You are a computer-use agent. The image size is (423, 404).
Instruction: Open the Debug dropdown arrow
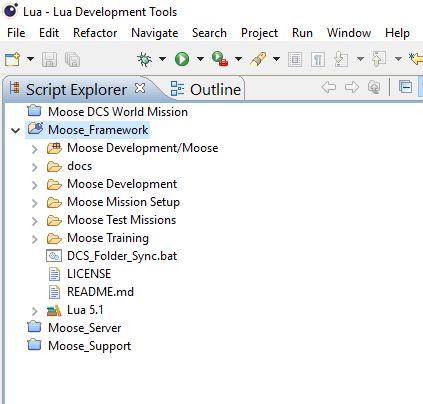(162, 59)
